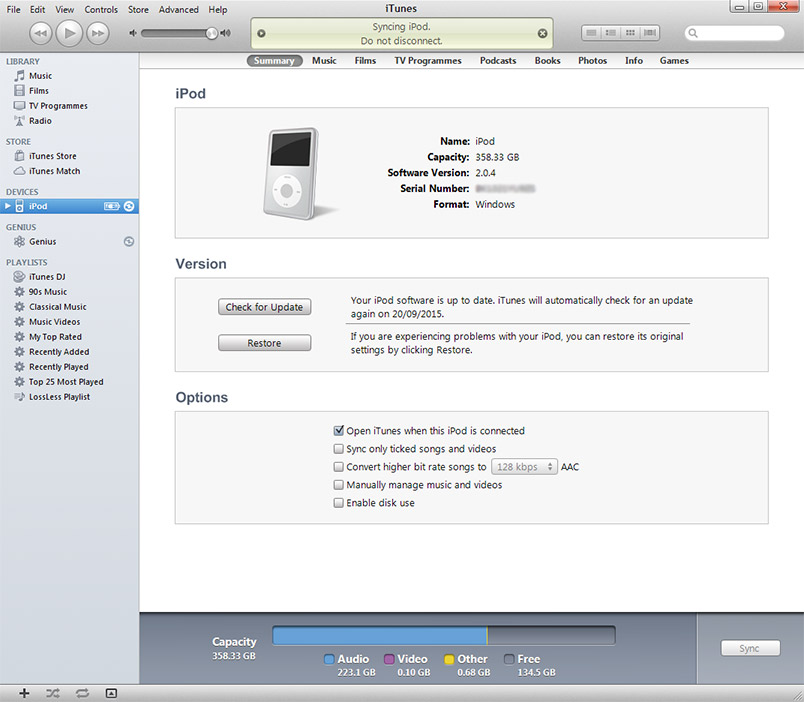Open the Controls menu
This screenshot has width=804, height=702.
pos(101,9)
